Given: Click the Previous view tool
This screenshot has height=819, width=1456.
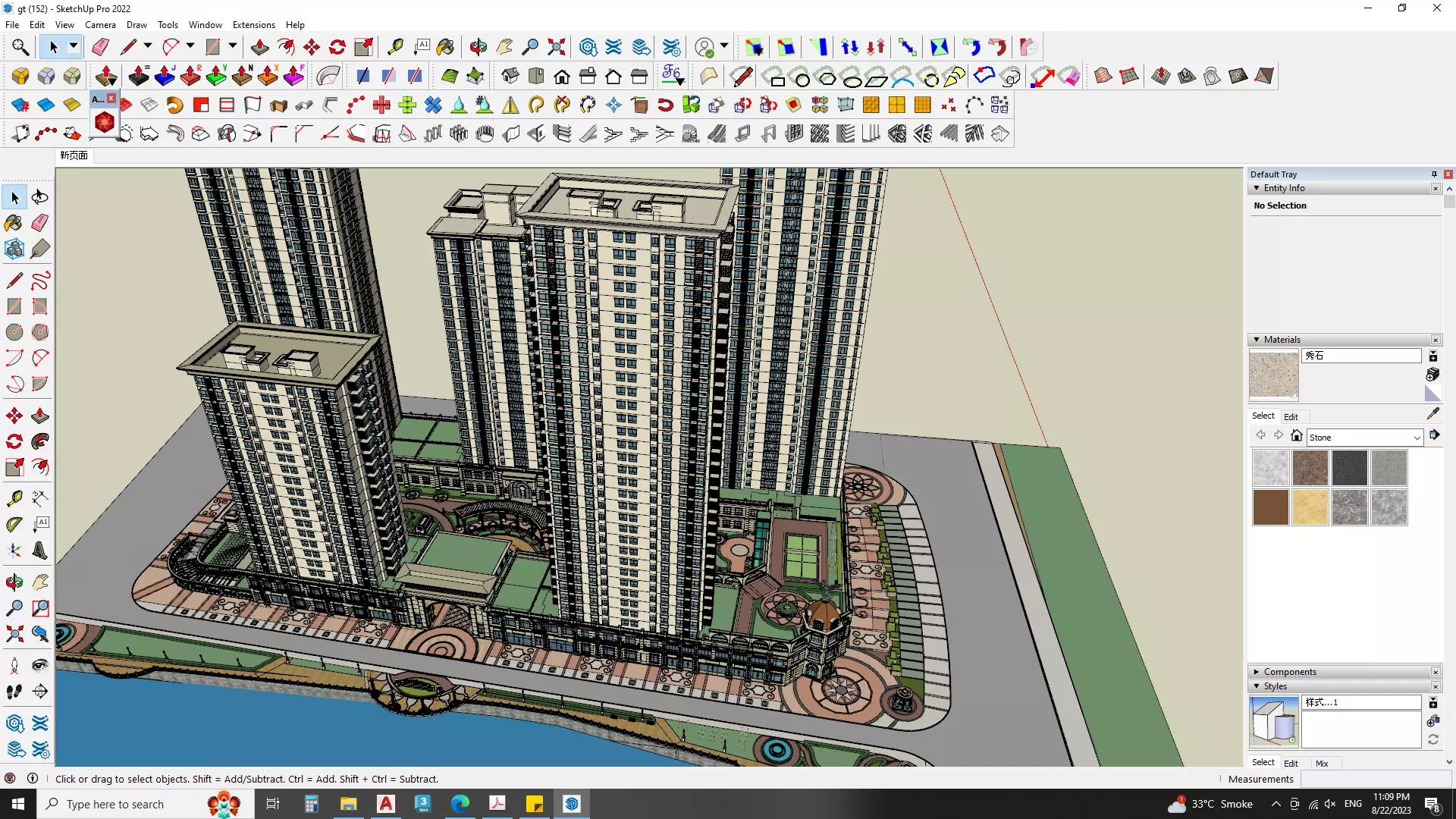Looking at the screenshot, I should pos(40,634).
